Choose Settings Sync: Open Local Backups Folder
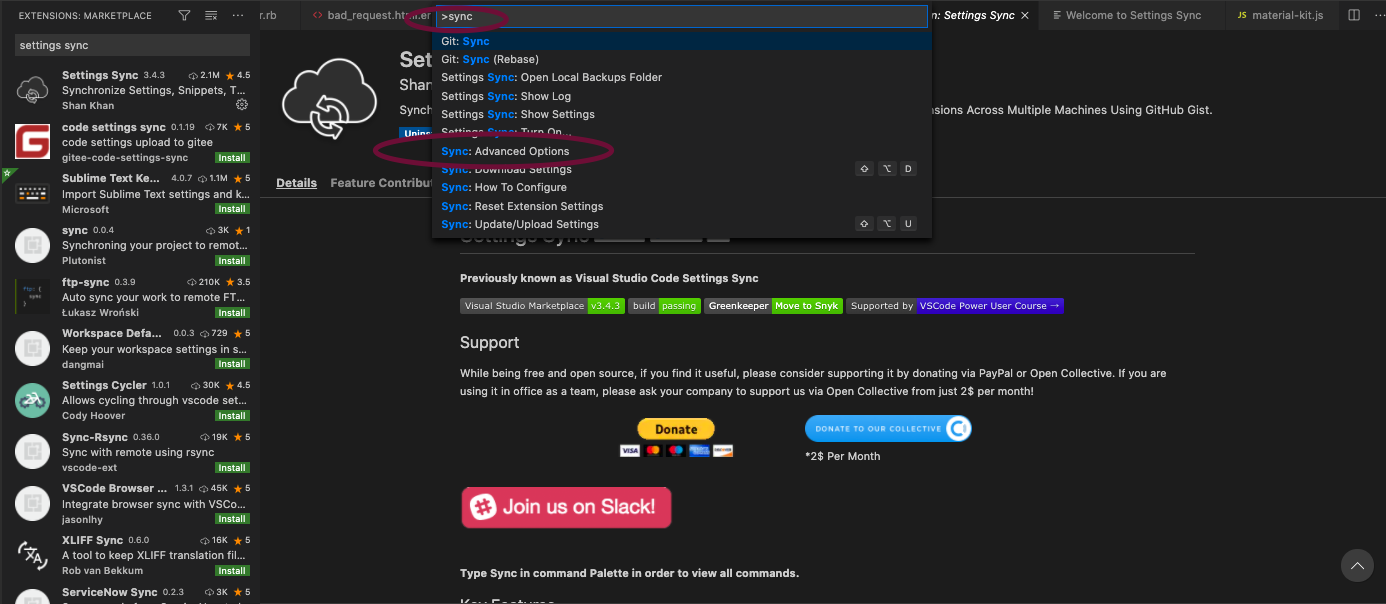1386x604 pixels. [x=682, y=77]
